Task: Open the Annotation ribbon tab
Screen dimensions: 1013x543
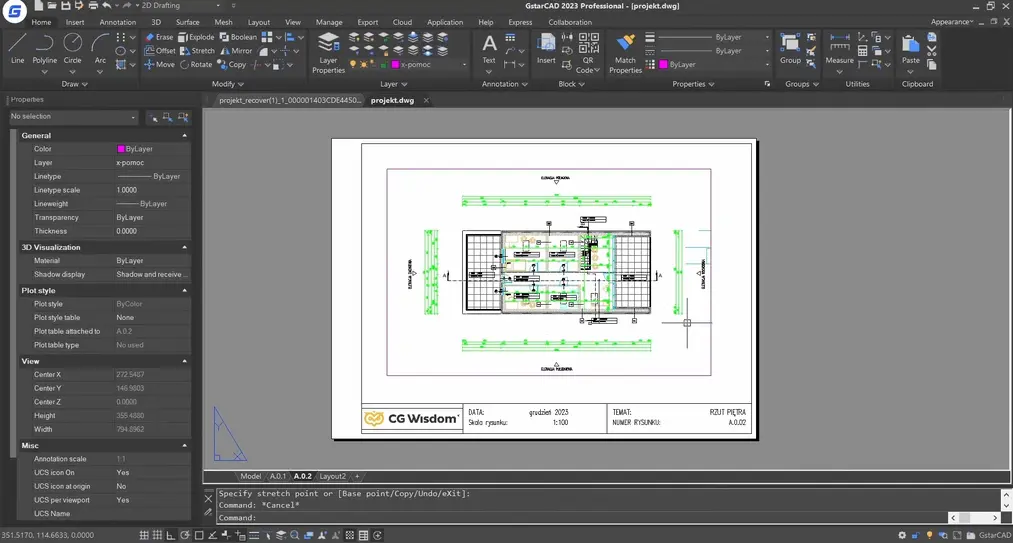Action: [118, 22]
